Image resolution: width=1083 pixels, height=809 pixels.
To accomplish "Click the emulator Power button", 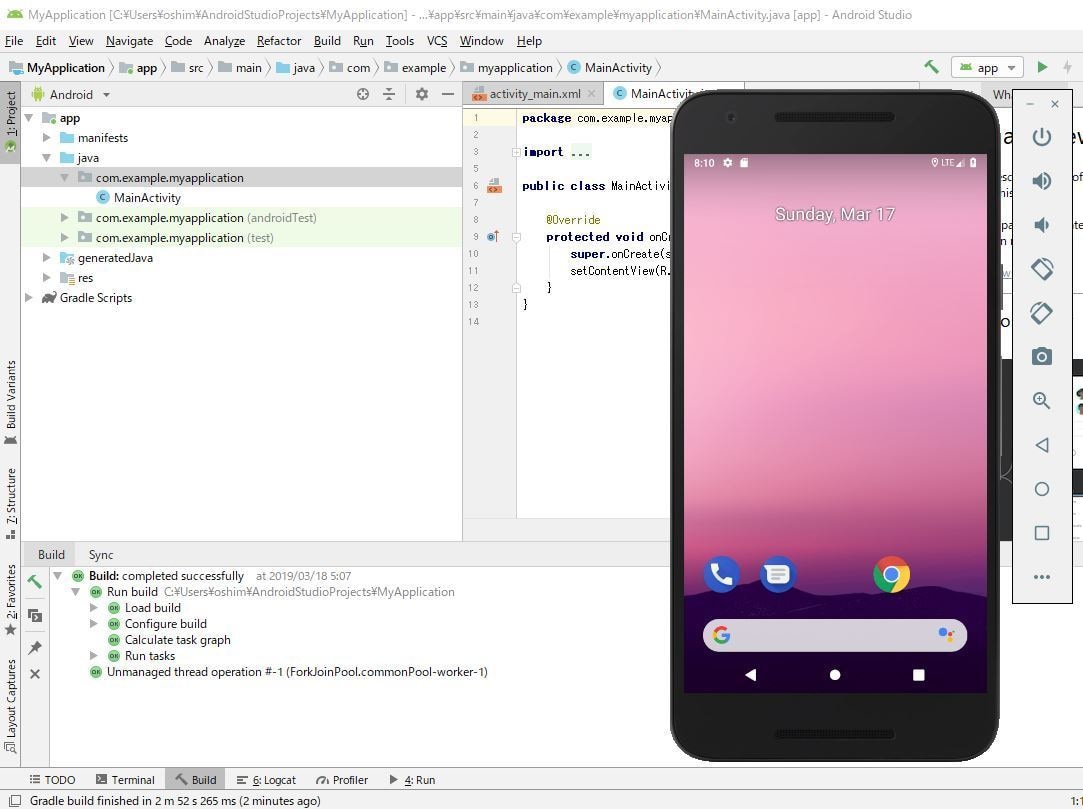I will (x=1042, y=137).
